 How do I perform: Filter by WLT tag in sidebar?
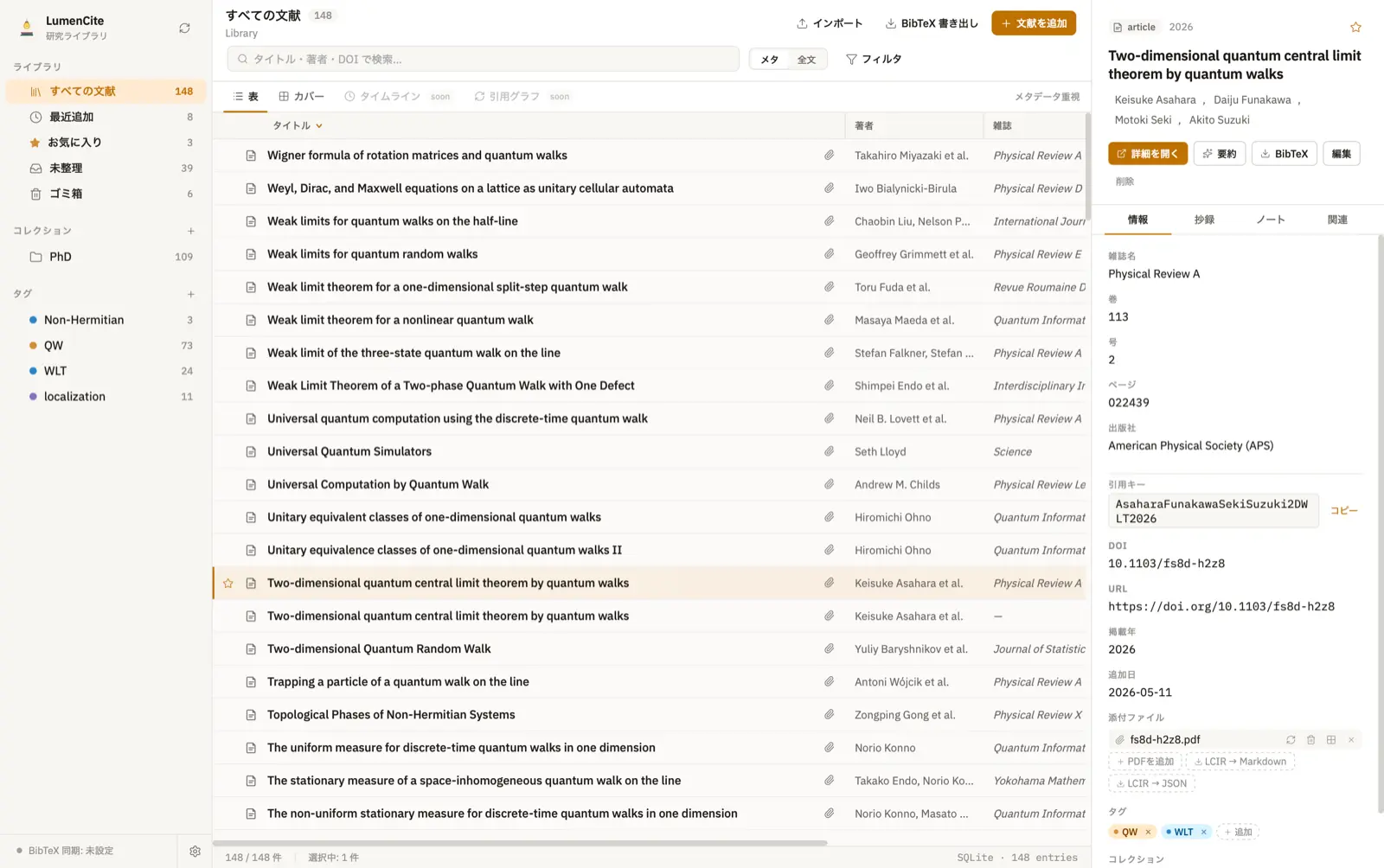click(106, 371)
